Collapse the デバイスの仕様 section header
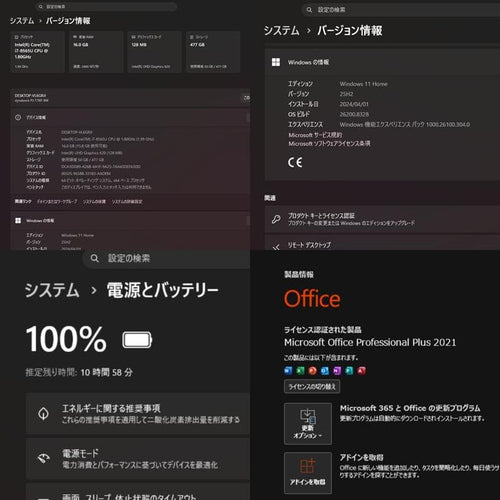This screenshot has width=500, height=500. pos(130,117)
